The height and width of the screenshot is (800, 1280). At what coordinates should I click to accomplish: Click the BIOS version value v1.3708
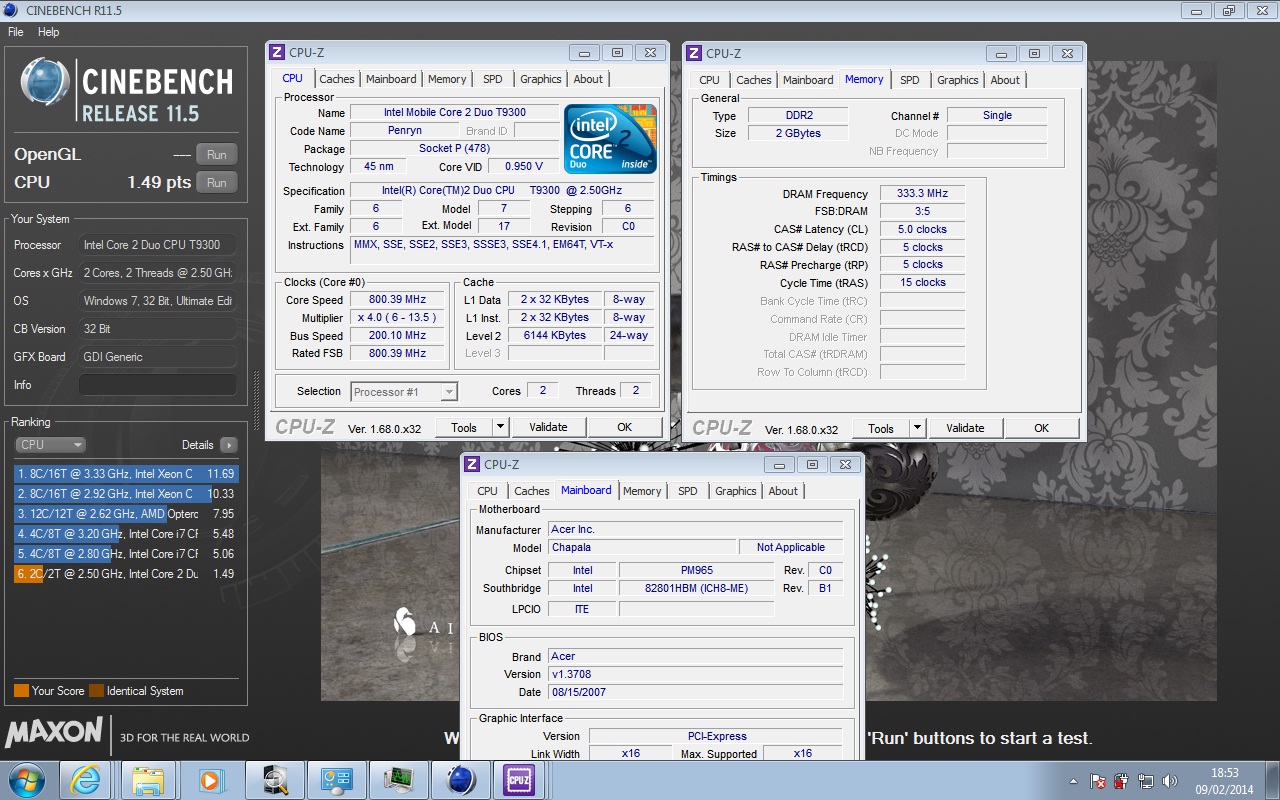(x=695, y=675)
